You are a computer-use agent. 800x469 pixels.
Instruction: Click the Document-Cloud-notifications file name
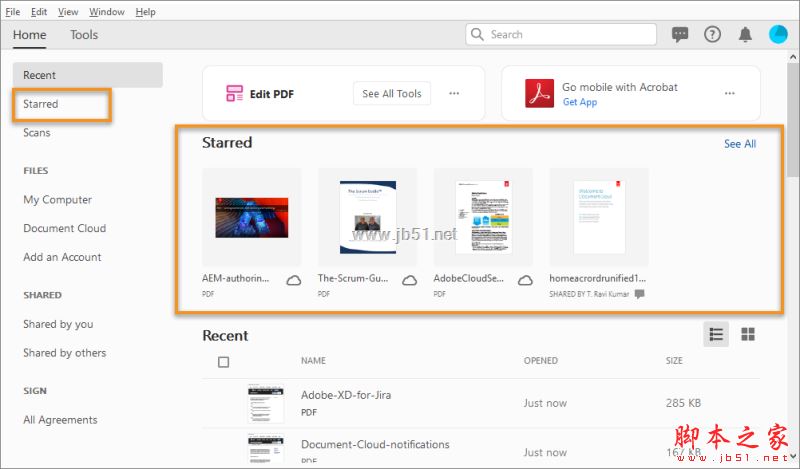click(x=375, y=445)
